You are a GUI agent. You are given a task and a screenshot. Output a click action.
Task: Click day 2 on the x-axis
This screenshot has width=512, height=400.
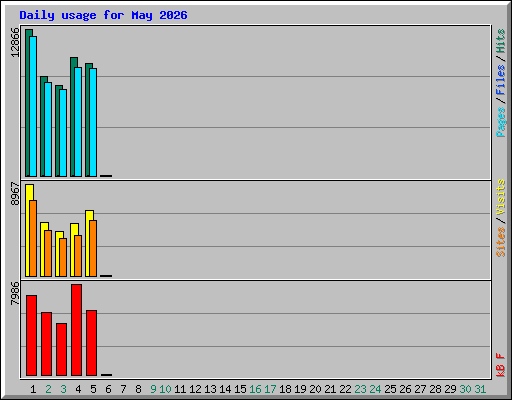point(48,389)
